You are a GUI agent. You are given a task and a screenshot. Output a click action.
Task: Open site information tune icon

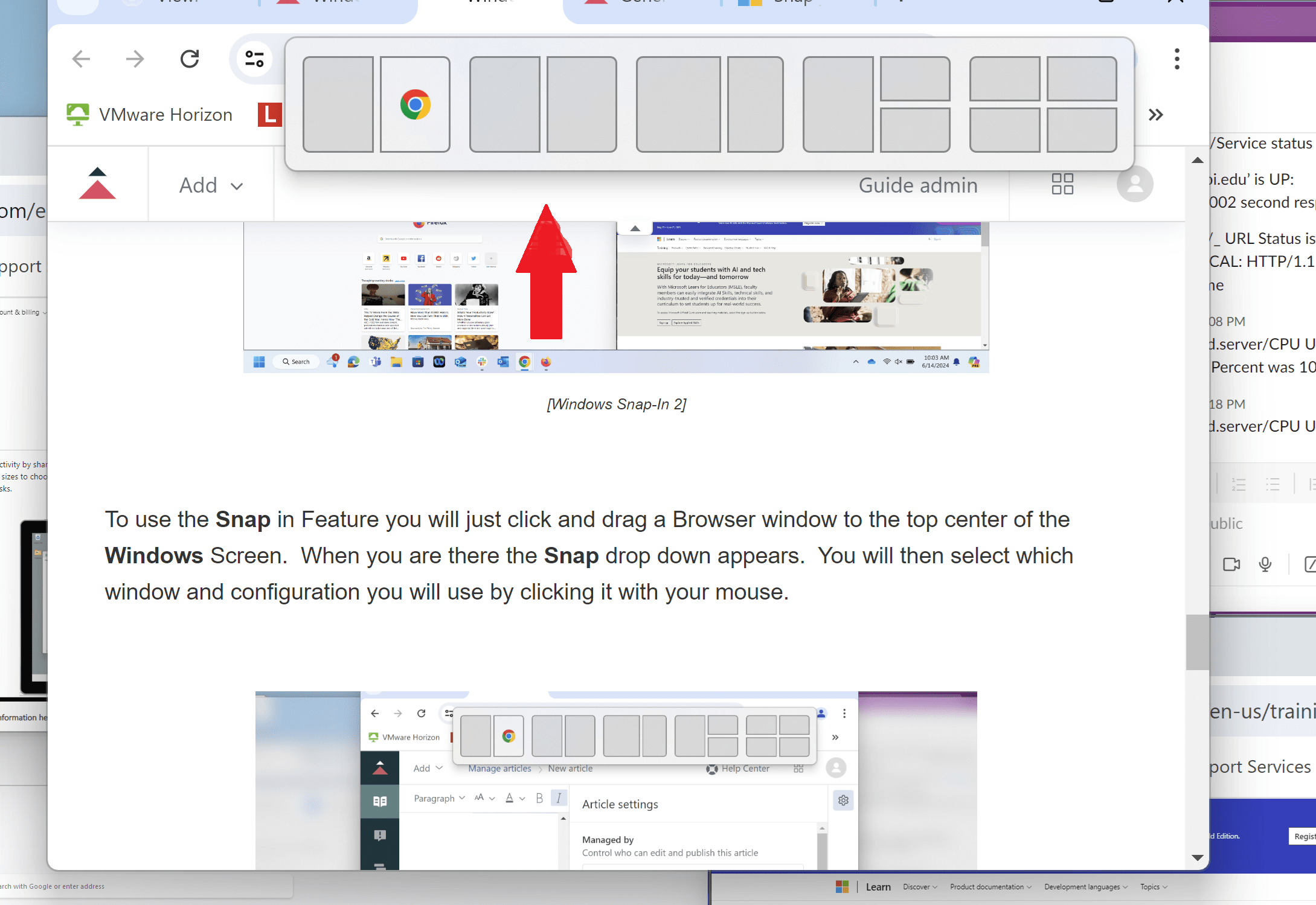pos(254,59)
